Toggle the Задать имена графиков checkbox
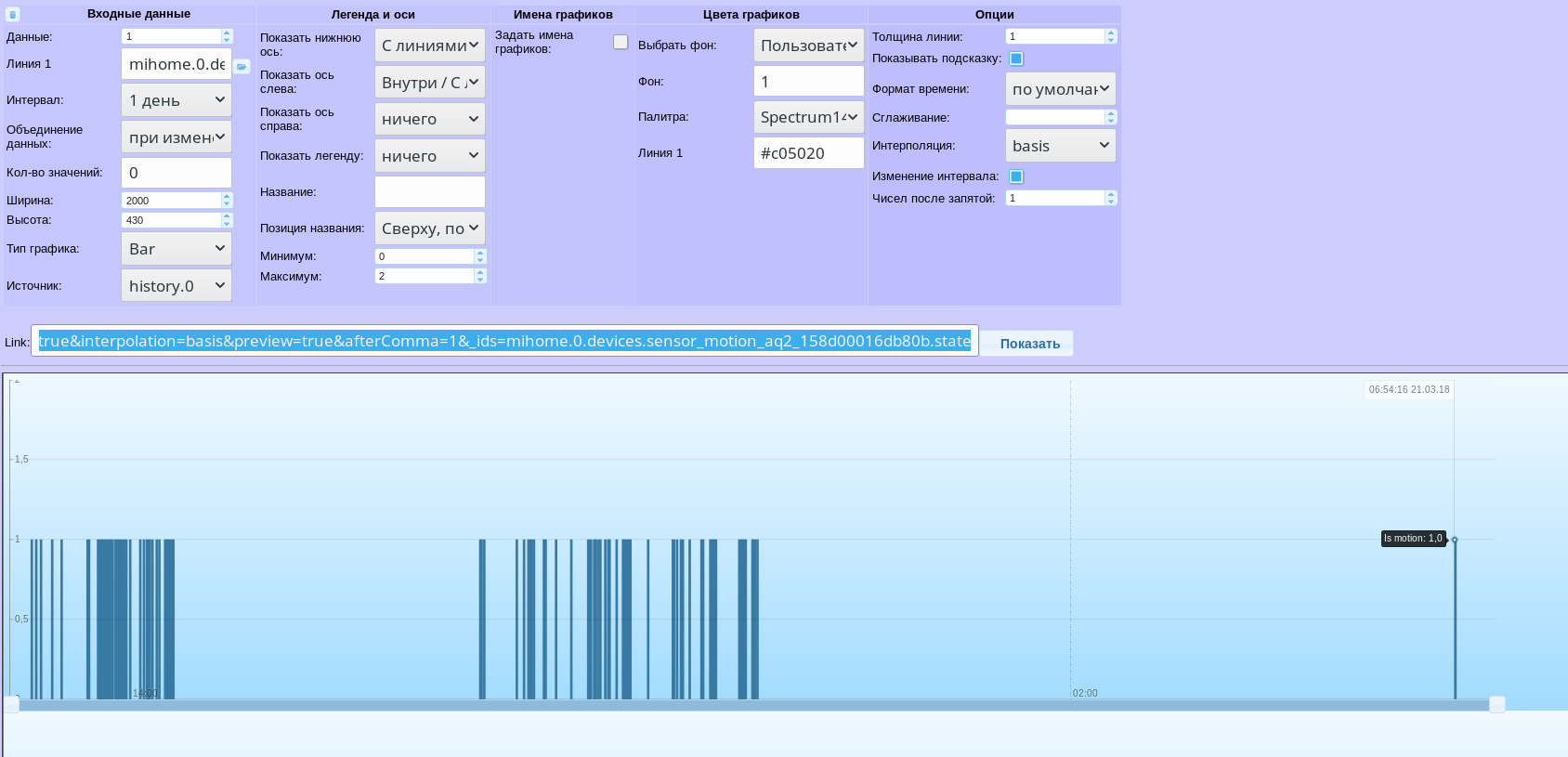 [621, 42]
